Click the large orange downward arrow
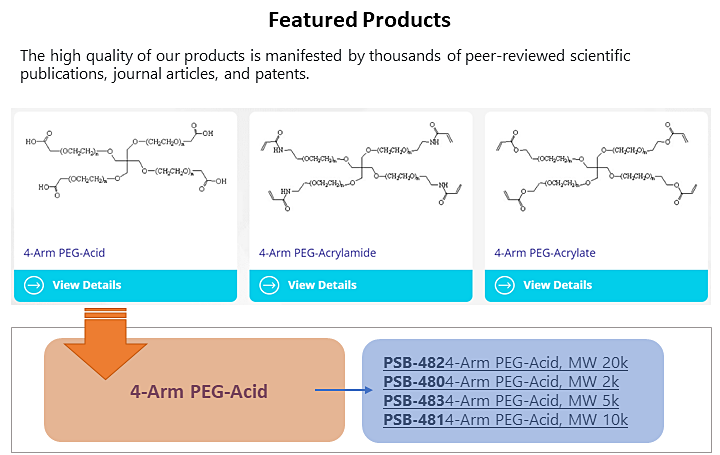This screenshot has width=720, height=455. pyautogui.click(x=105, y=343)
